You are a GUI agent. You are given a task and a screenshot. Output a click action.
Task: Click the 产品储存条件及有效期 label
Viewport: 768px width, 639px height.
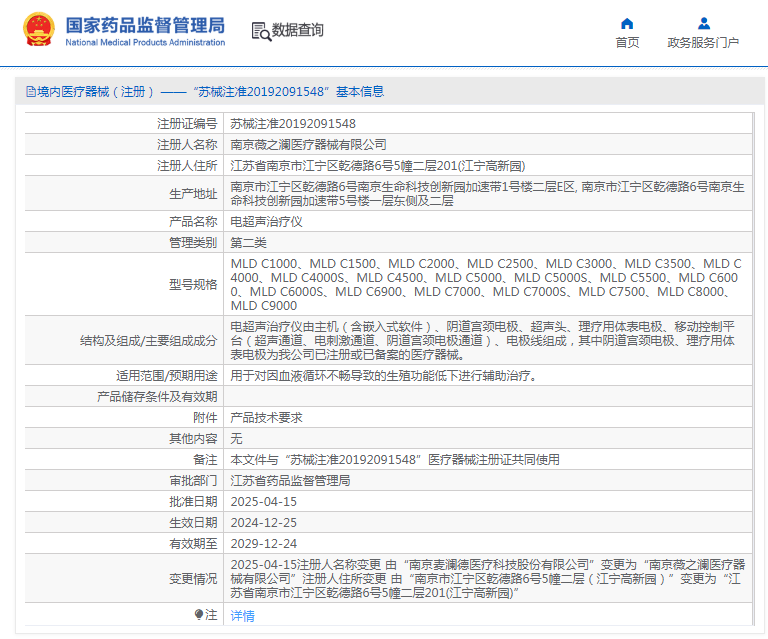[157, 397]
